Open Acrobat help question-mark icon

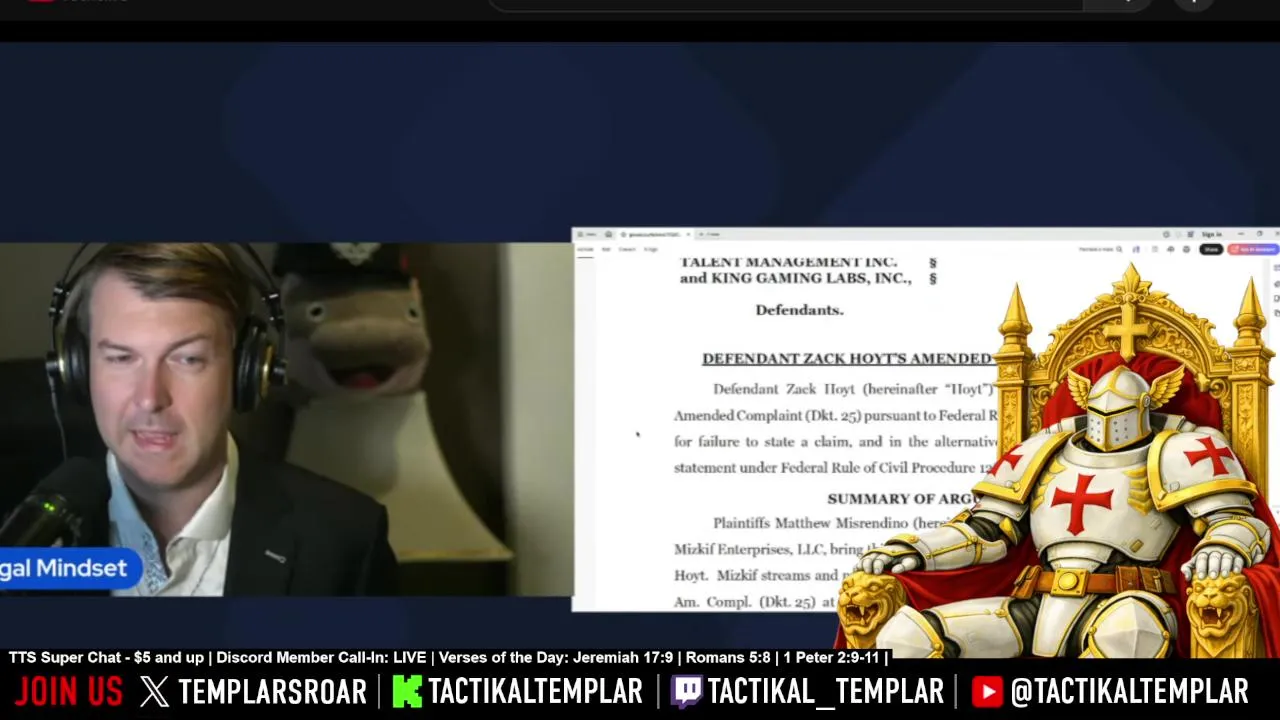pos(1166,234)
